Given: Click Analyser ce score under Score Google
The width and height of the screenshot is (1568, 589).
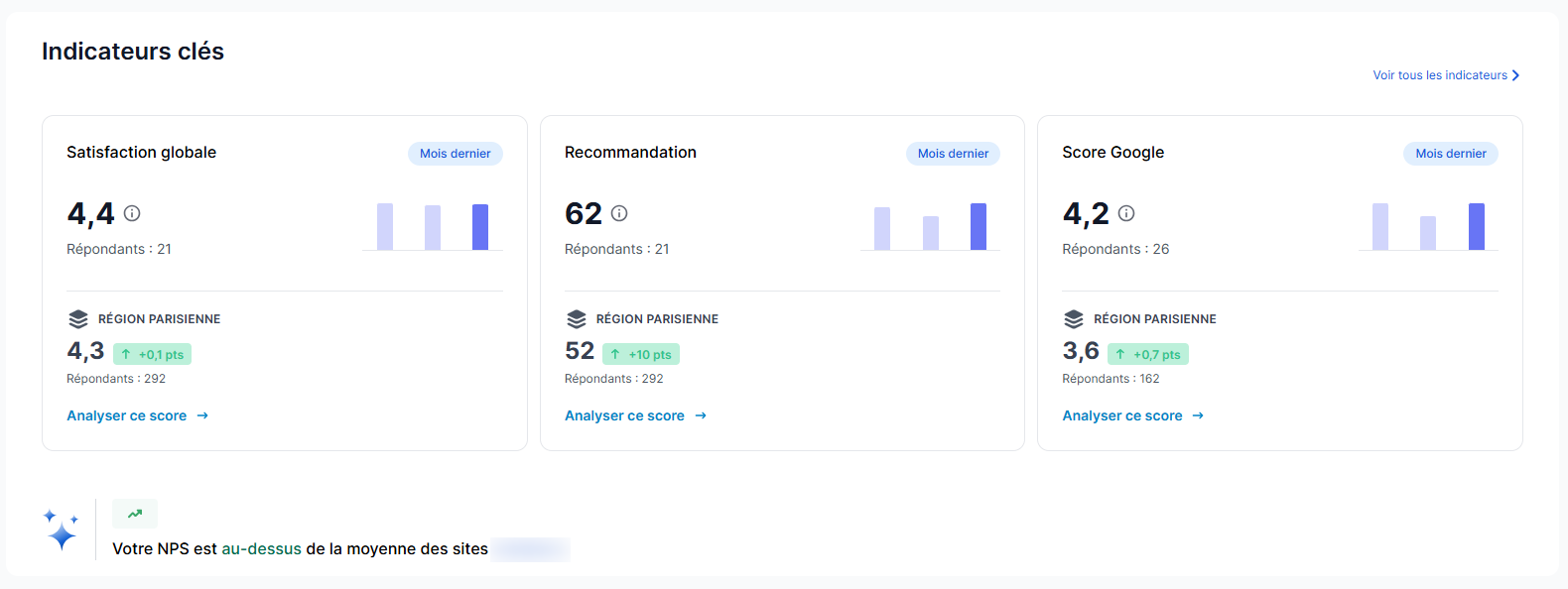Looking at the screenshot, I should click(x=1132, y=415).
